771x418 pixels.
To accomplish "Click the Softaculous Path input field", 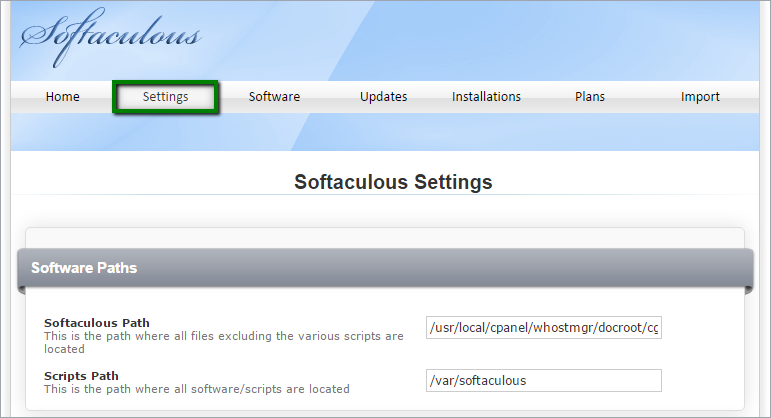I will click(544, 328).
